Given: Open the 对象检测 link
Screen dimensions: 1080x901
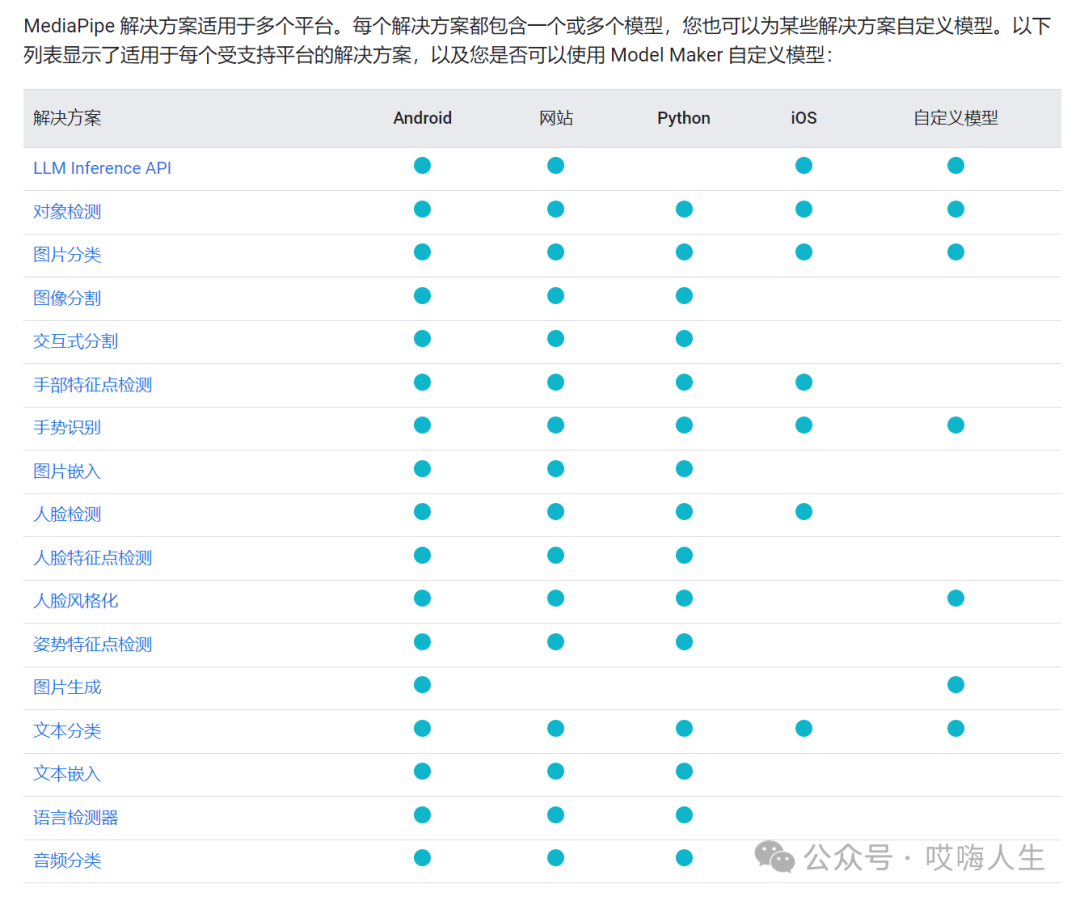Looking at the screenshot, I should (x=67, y=211).
